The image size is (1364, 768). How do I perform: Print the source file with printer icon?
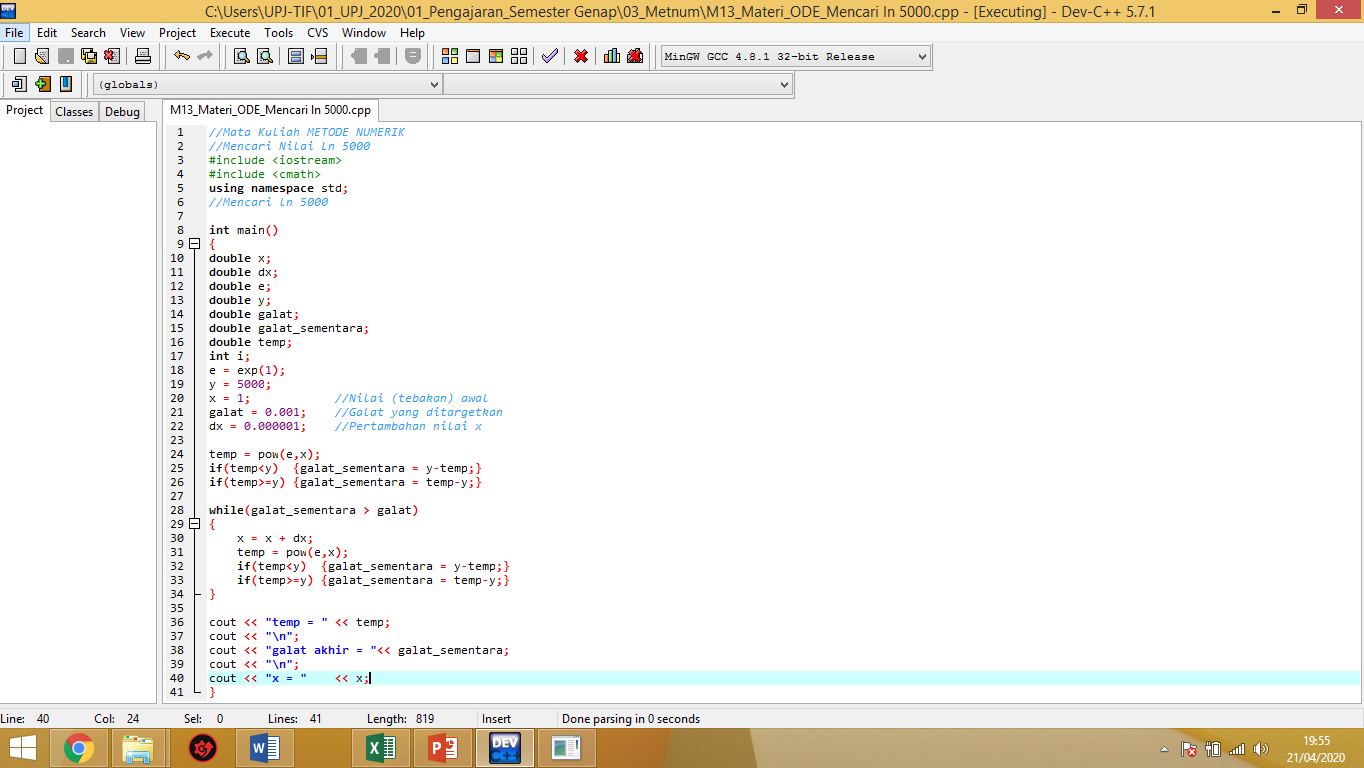[x=143, y=56]
